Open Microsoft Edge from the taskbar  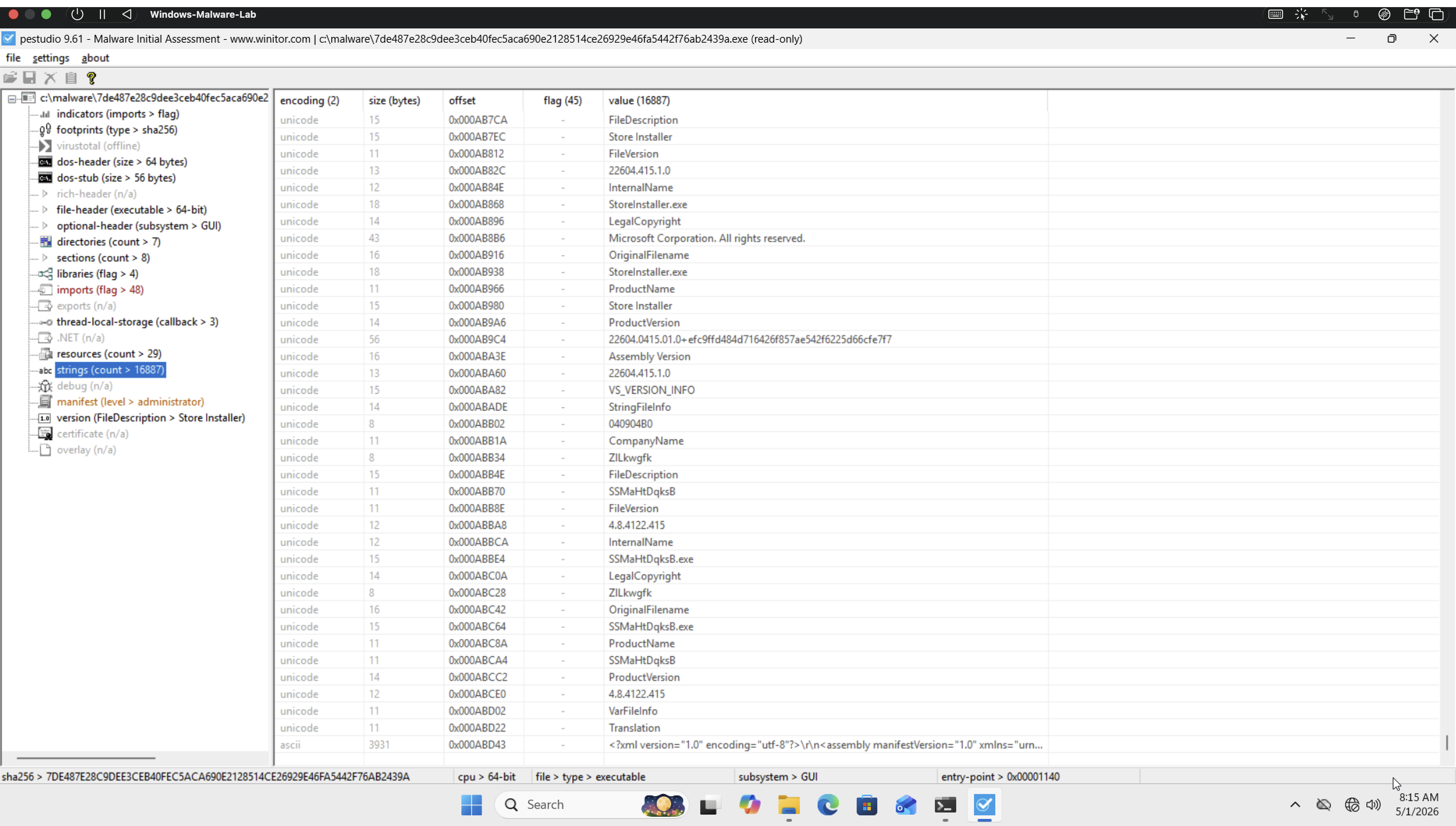(828, 804)
